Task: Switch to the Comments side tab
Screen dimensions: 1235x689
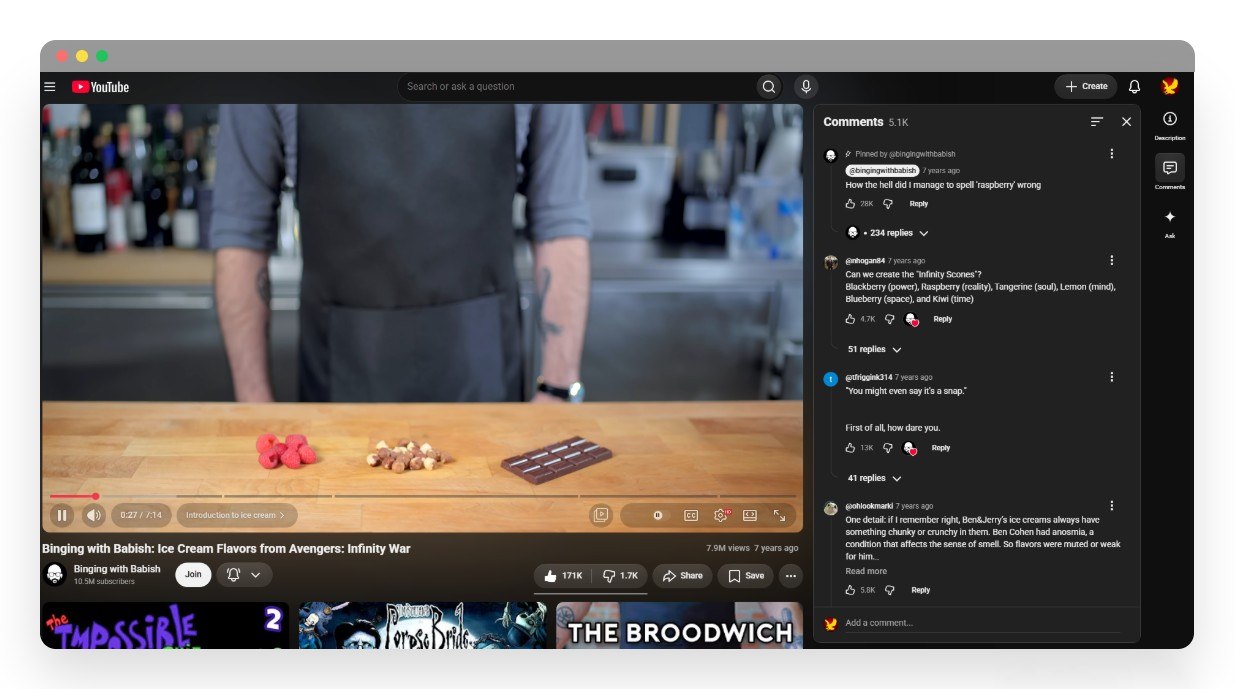Action: 1170,172
